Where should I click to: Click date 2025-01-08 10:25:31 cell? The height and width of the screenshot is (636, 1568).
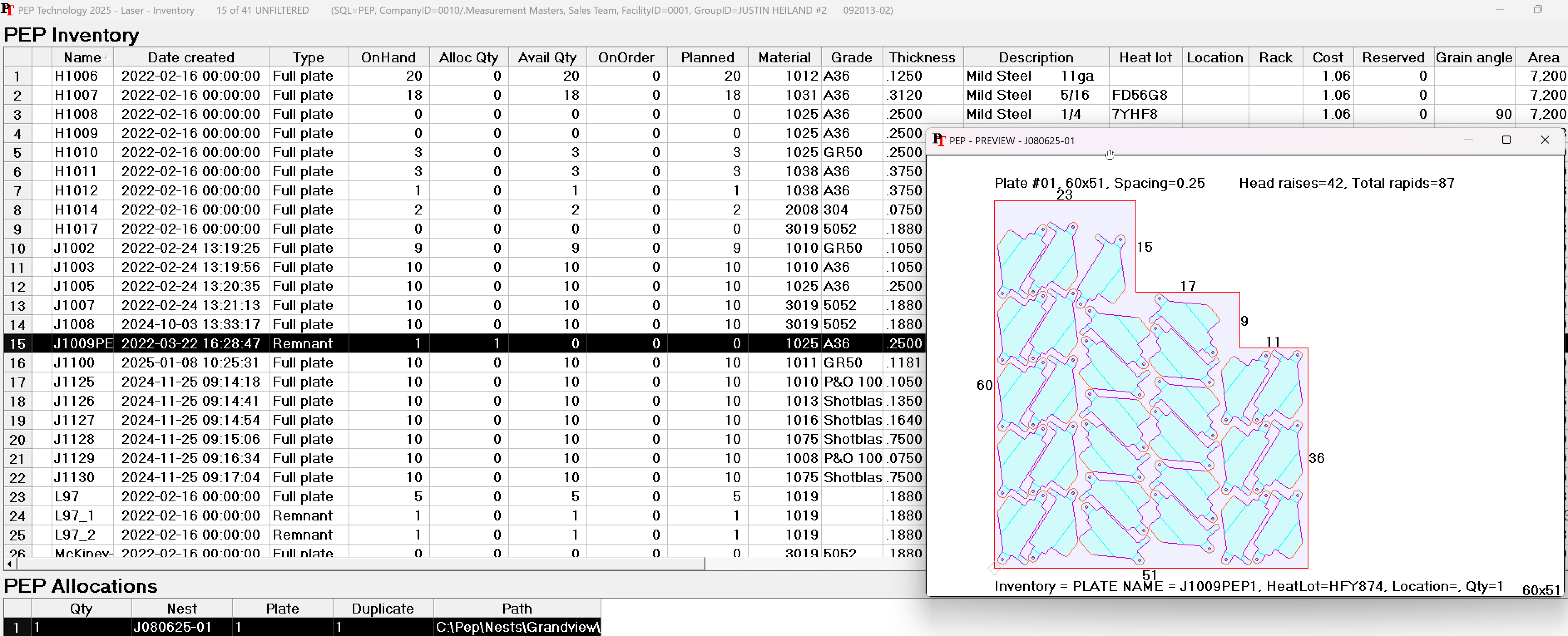[190, 363]
